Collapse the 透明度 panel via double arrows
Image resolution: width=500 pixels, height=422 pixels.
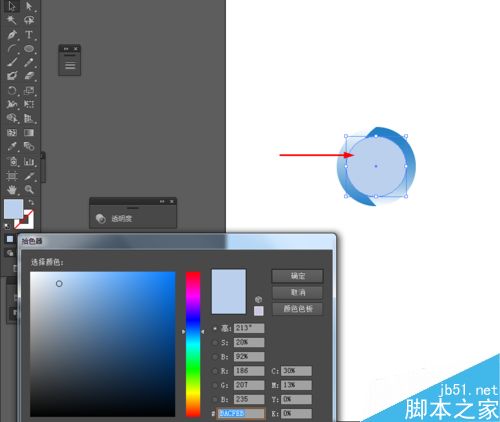coord(162,201)
